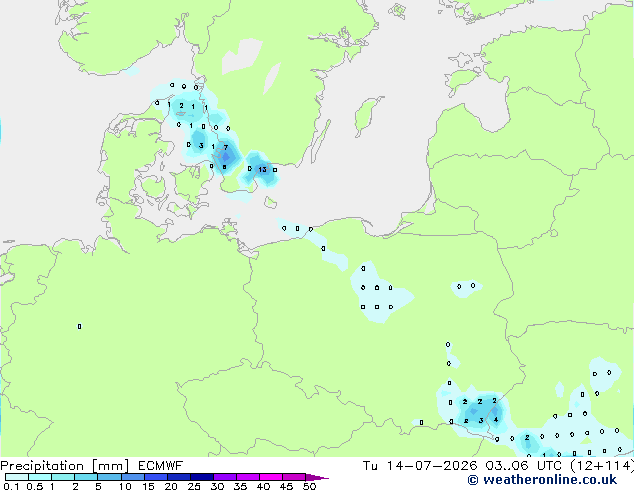Click the legend label '50'
Image resolution: width=634 pixels, height=490 pixels.
click(x=310, y=486)
